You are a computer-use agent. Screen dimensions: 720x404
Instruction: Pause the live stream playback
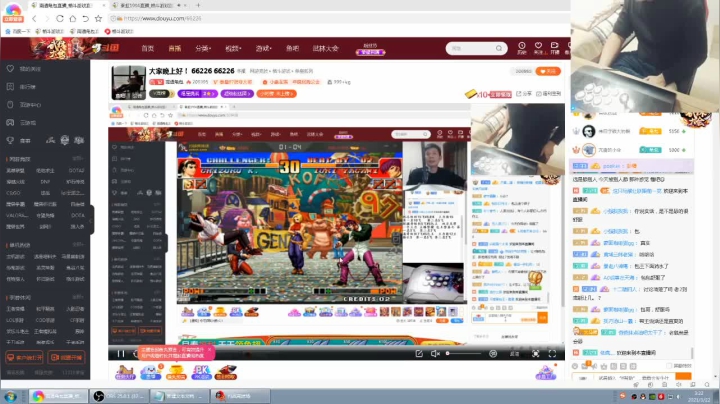click(121, 354)
